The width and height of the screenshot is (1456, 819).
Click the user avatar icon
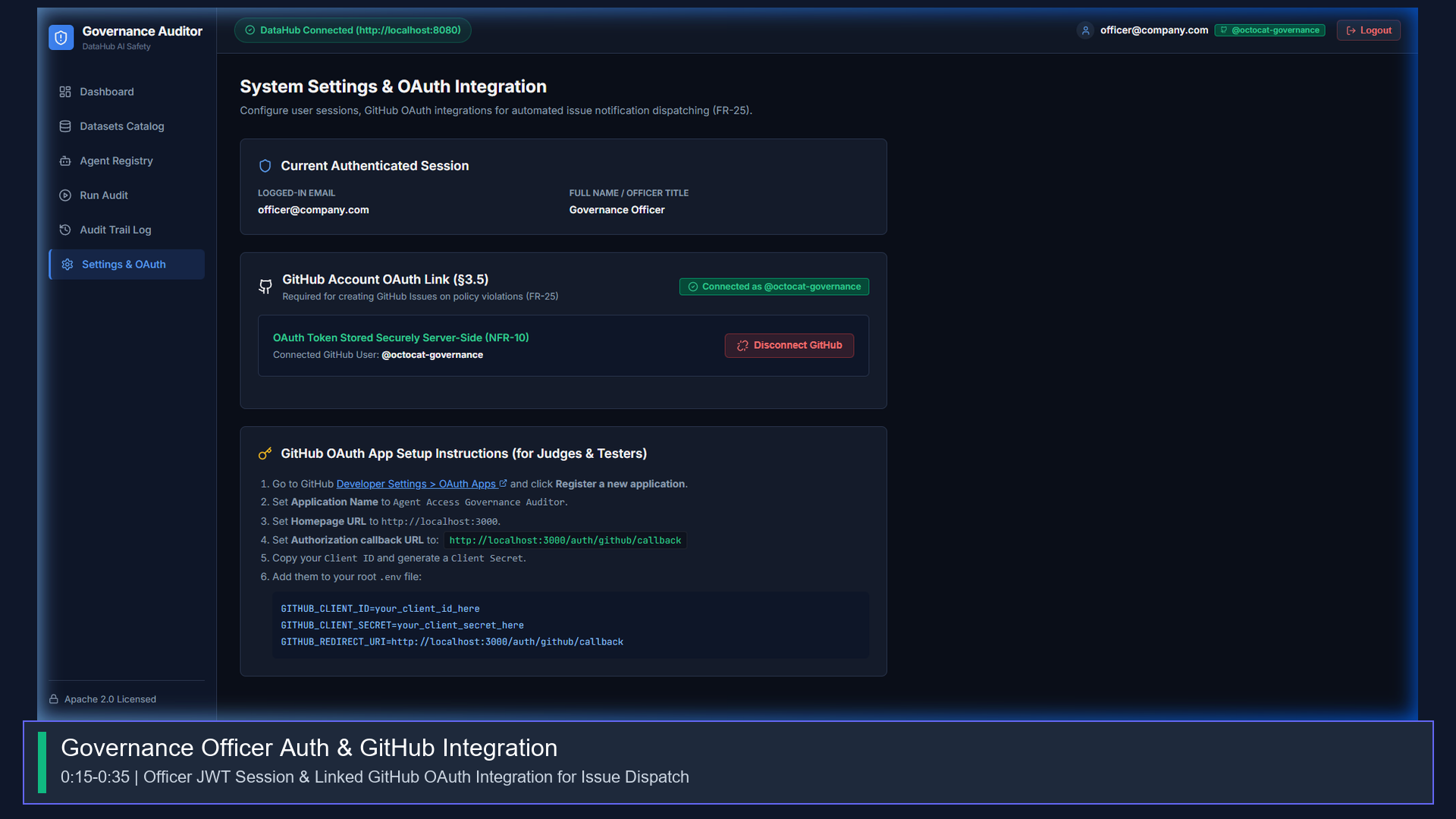1085,30
